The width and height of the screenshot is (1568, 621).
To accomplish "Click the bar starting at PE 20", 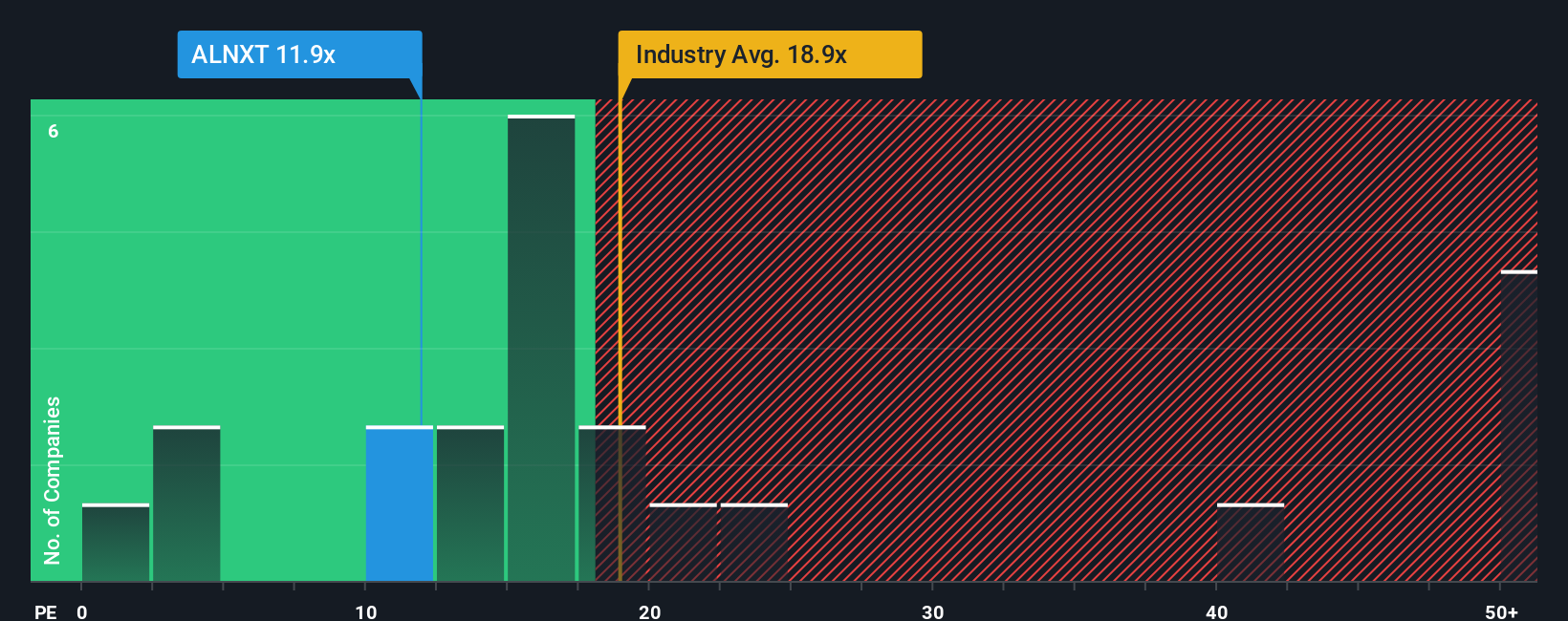I will [x=683, y=543].
